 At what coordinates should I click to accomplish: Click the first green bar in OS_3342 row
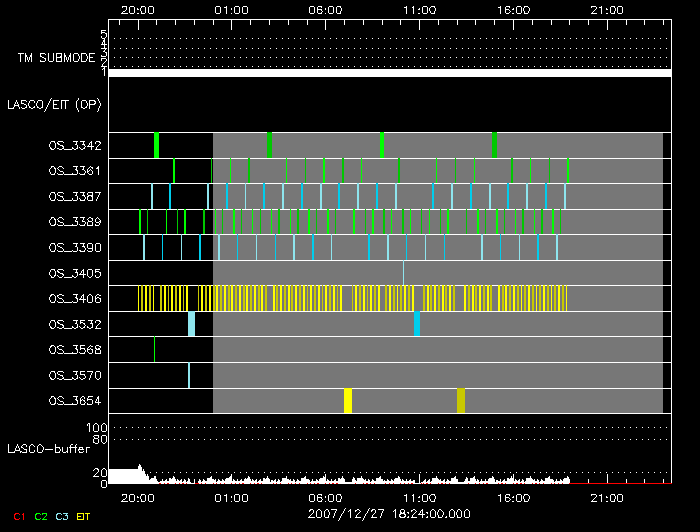click(156, 145)
